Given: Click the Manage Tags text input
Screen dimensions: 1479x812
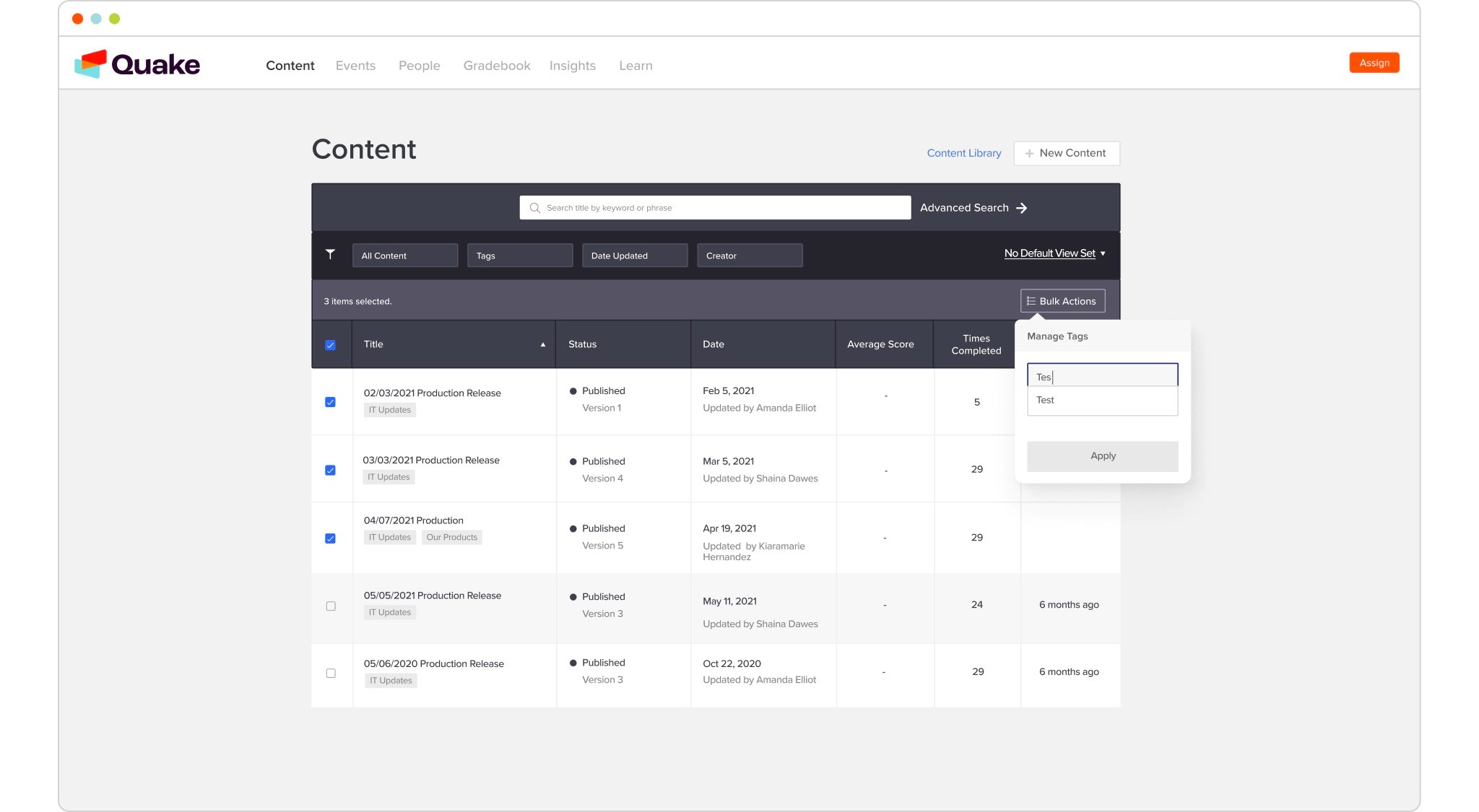Looking at the screenshot, I should coord(1102,376).
